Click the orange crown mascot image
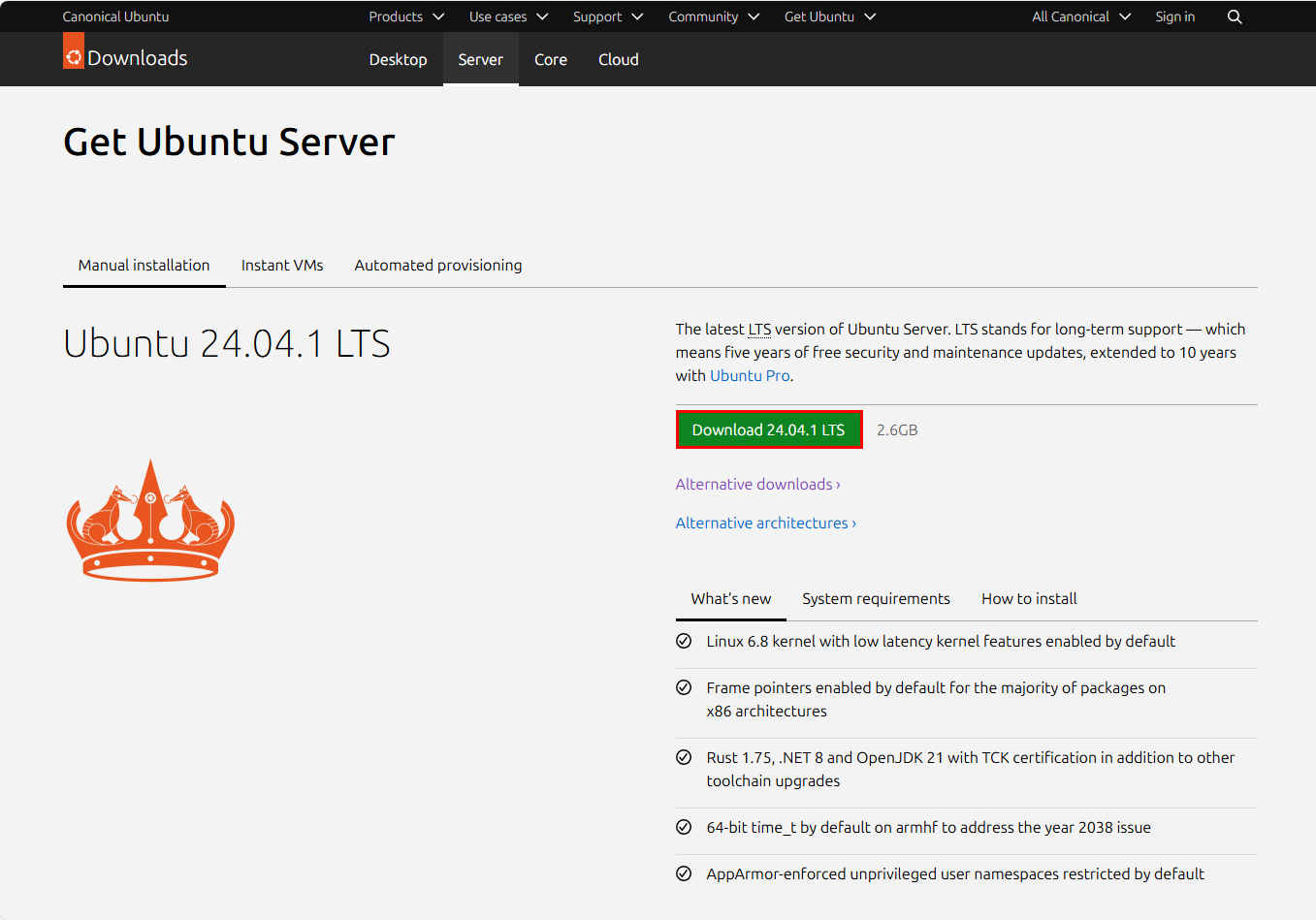 150,521
